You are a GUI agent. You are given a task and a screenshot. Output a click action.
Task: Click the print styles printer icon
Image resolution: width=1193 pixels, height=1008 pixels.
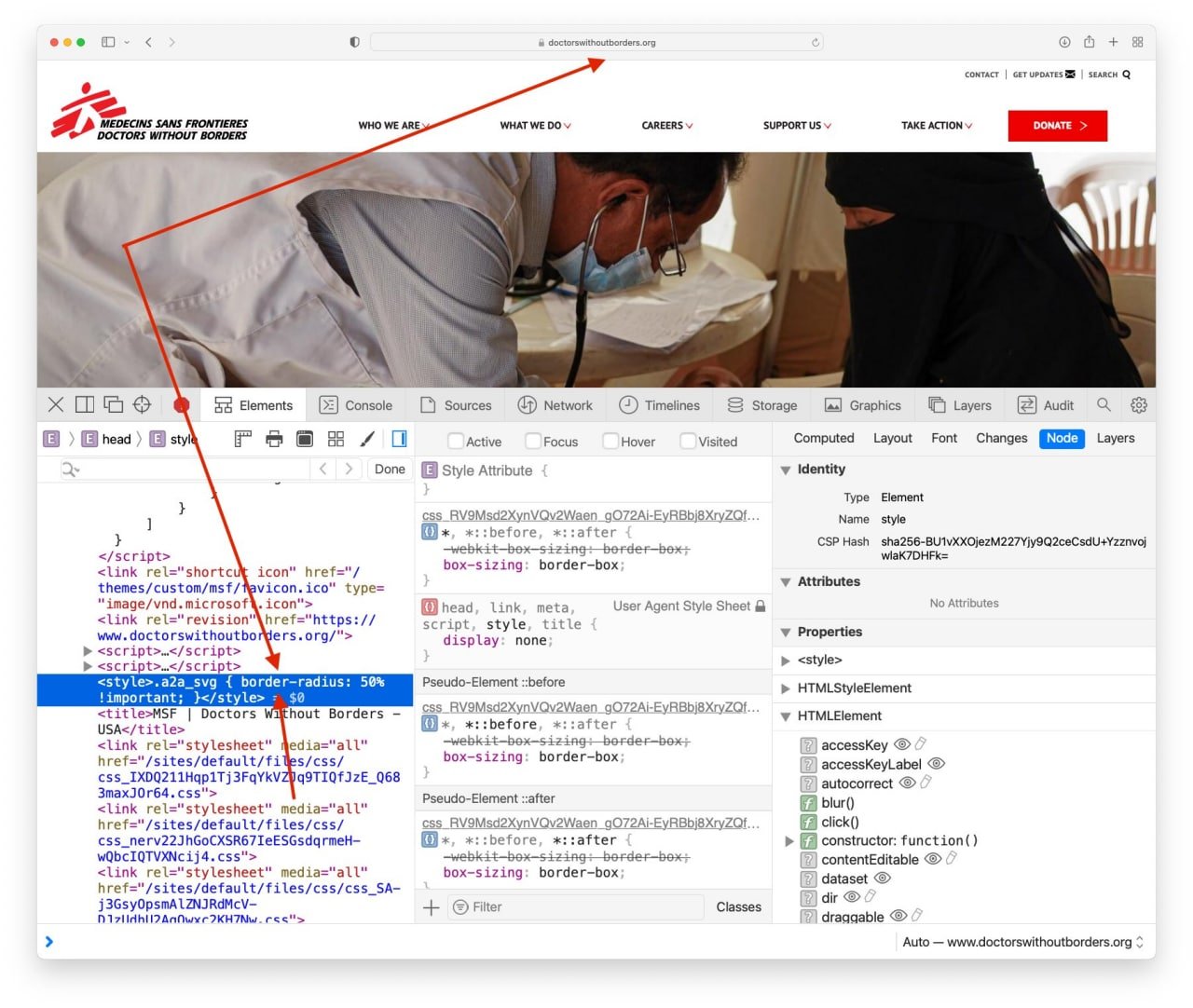(x=274, y=439)
